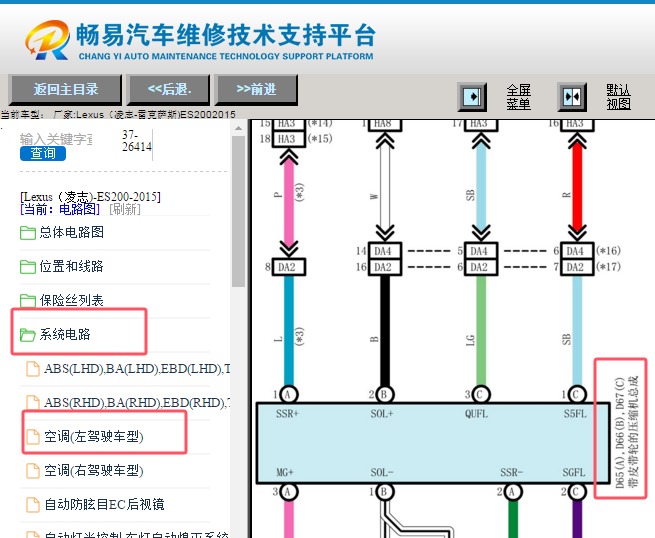
Task: Click the QUFL terminal label
Action: (476, 414)
